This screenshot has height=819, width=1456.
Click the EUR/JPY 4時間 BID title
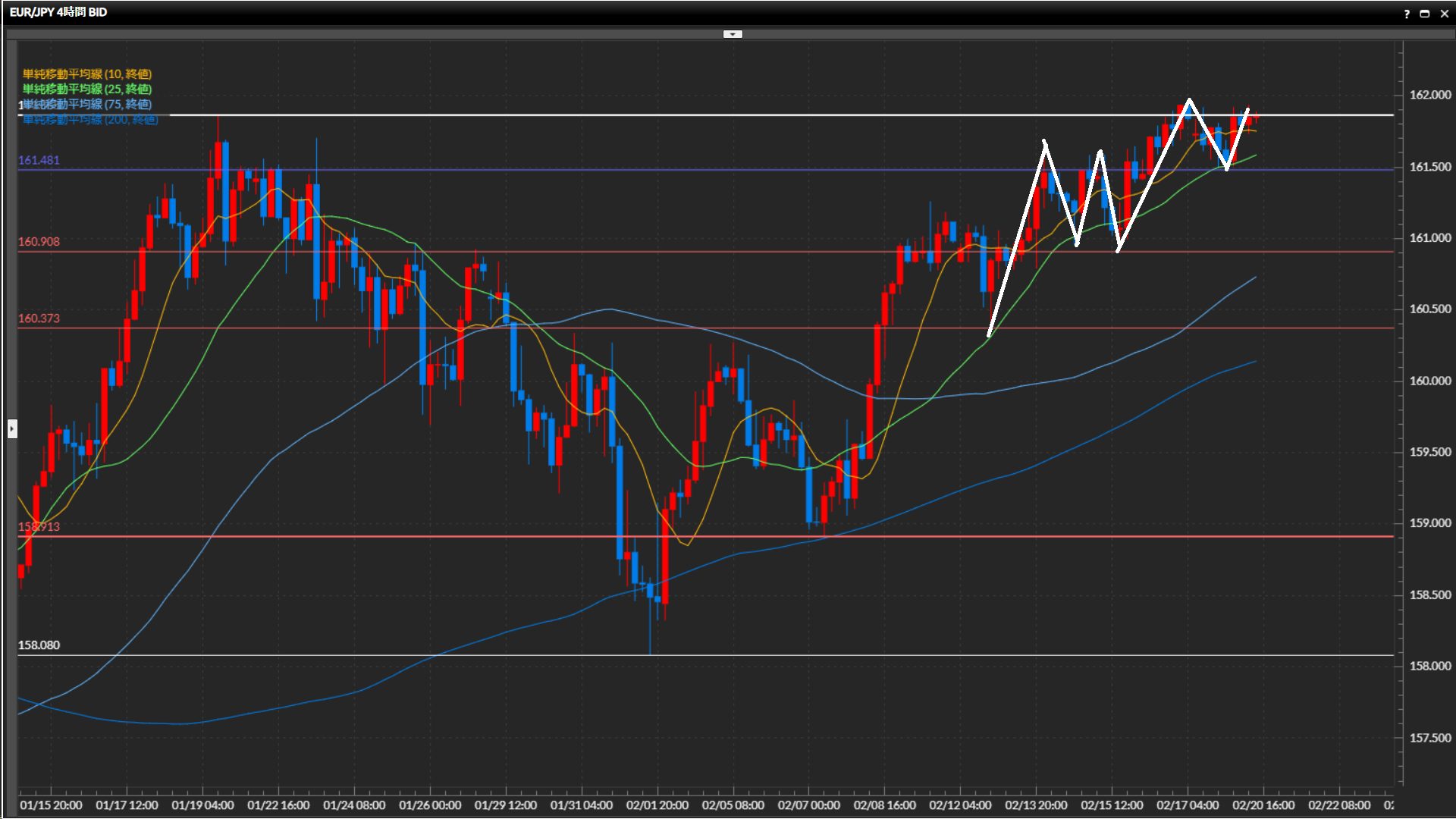(x=58, y=12)
